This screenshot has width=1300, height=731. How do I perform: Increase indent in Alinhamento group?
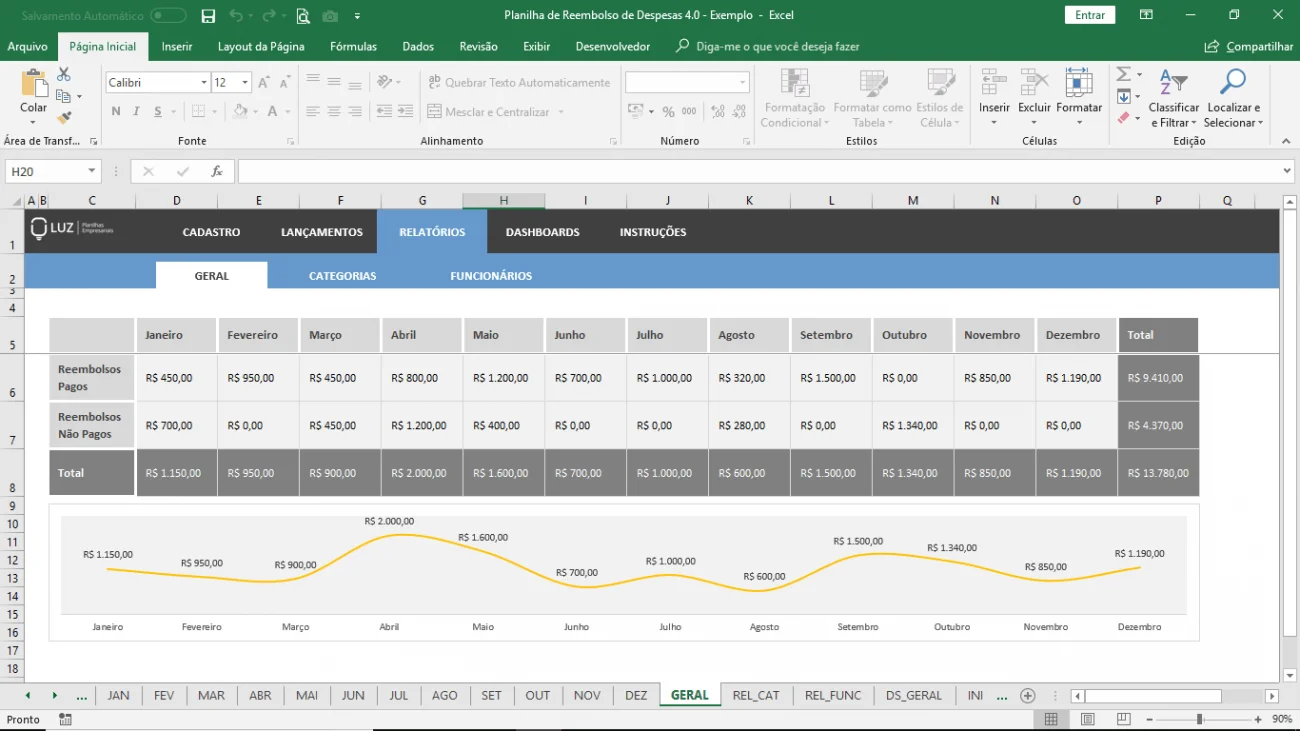pos(404,112)
